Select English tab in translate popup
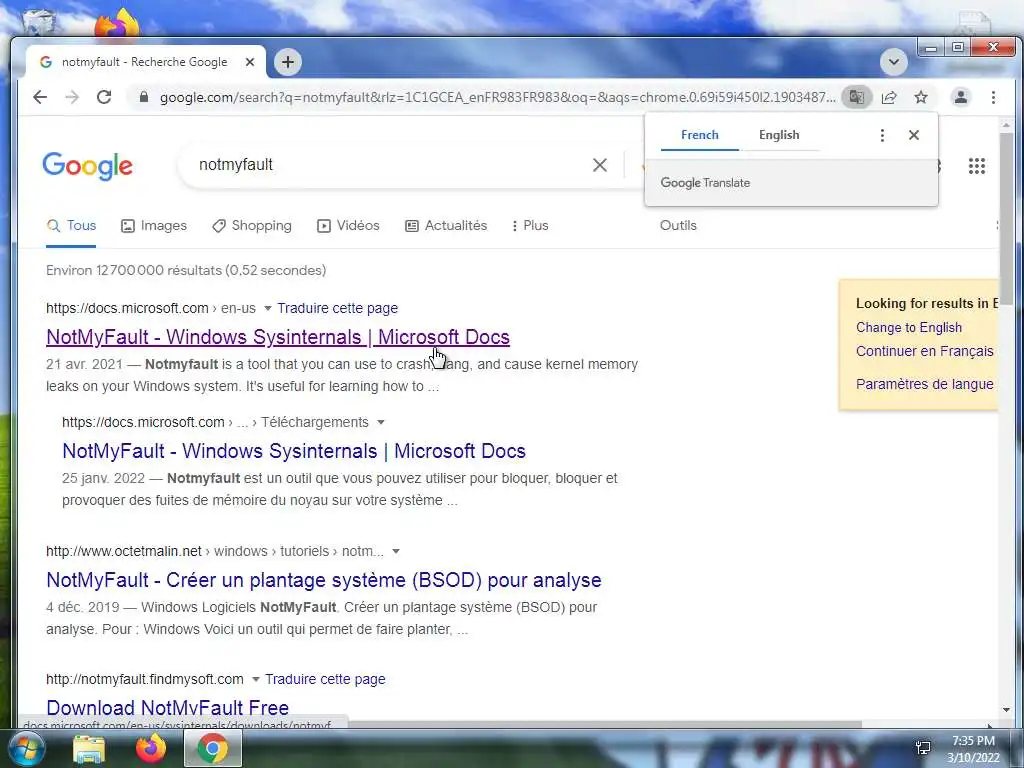 click(779, 135)
